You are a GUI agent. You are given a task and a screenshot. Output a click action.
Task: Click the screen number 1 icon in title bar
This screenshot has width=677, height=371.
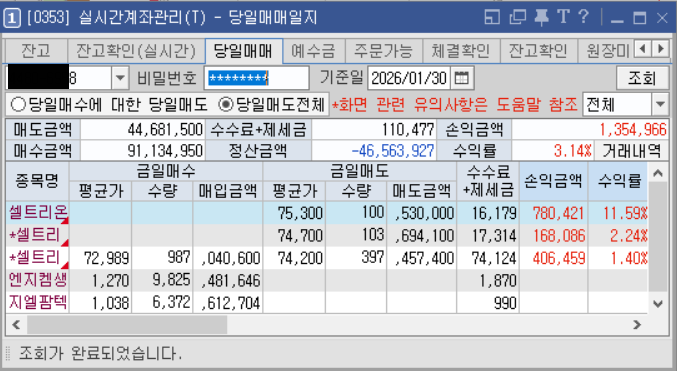(12, 18)
